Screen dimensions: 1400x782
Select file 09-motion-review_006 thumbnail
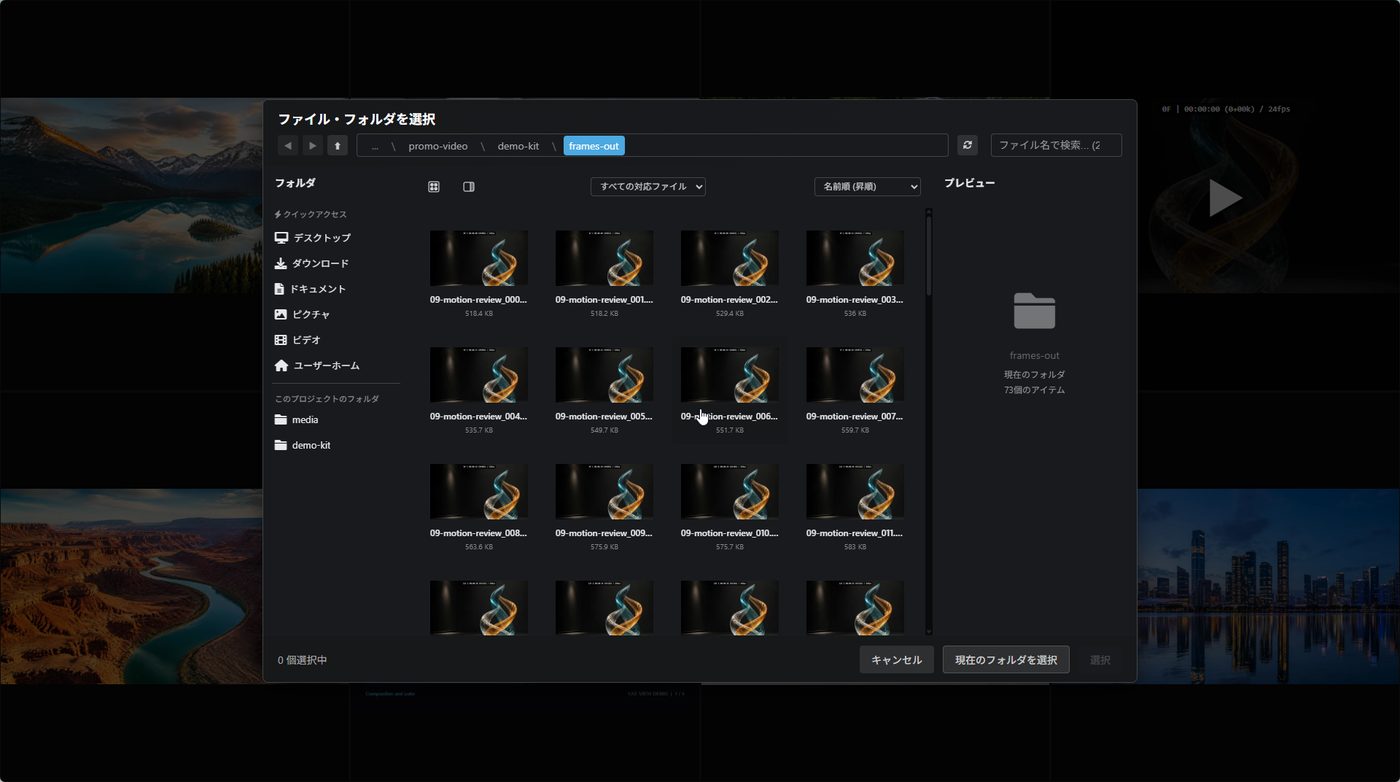(730, 375)
